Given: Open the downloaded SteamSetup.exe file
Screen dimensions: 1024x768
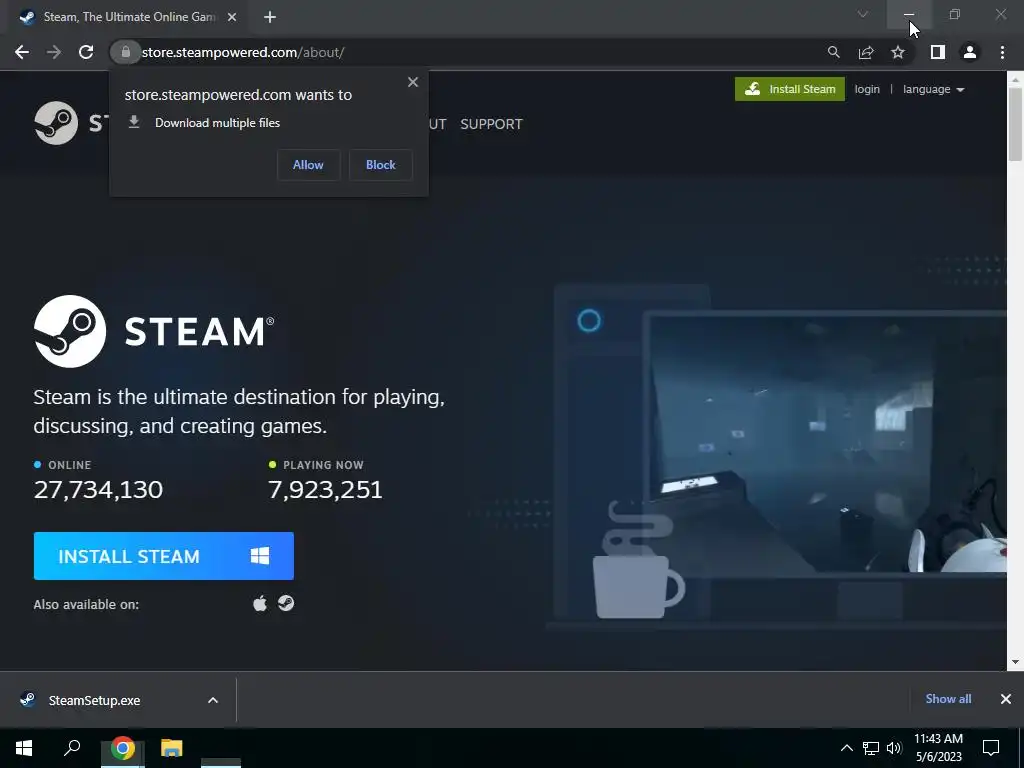Looking at the screenshot, I should point(94,700).
